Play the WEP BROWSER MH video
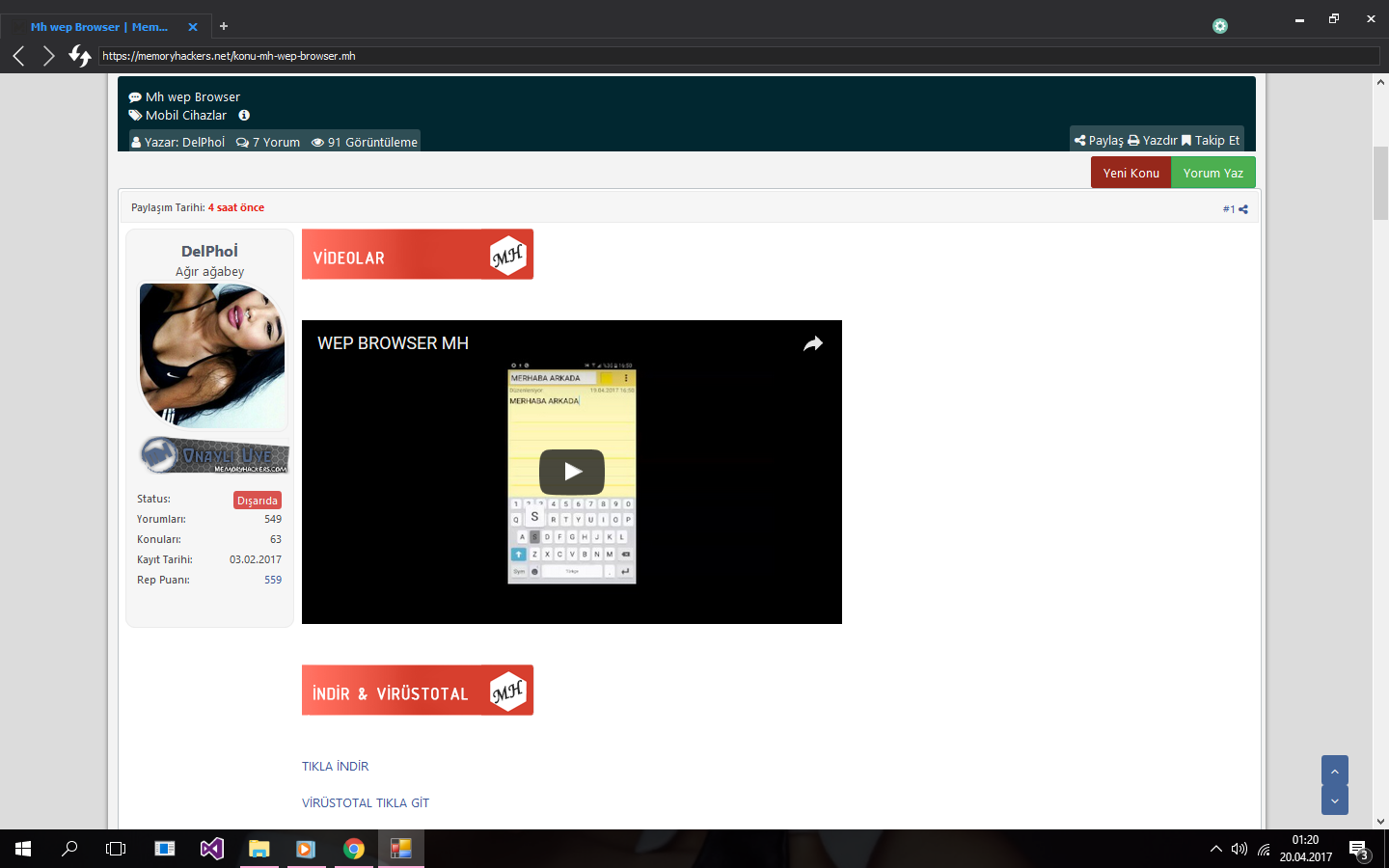 [x=572, y=472]
